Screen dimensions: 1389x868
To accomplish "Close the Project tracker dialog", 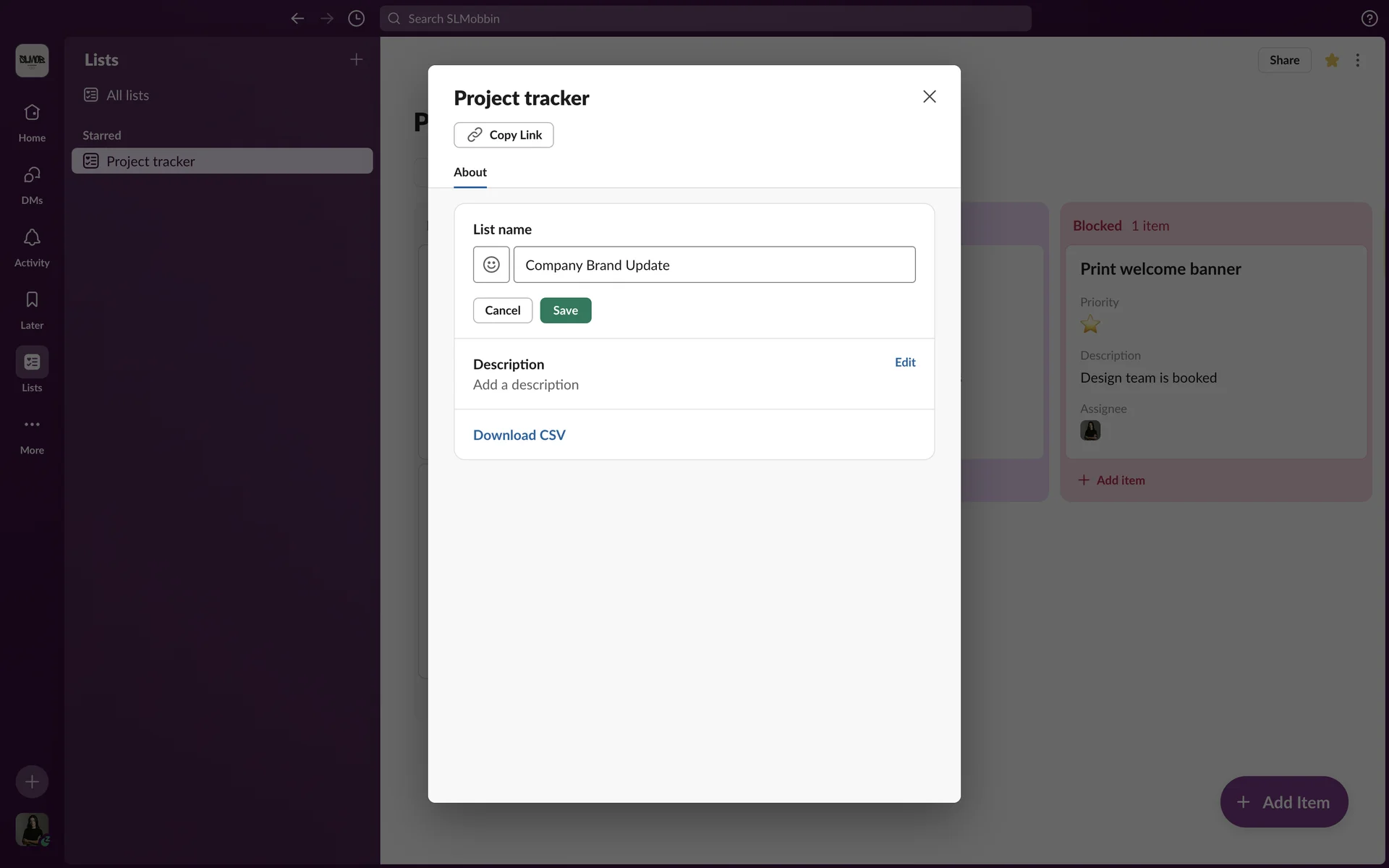I will (929, 97).
